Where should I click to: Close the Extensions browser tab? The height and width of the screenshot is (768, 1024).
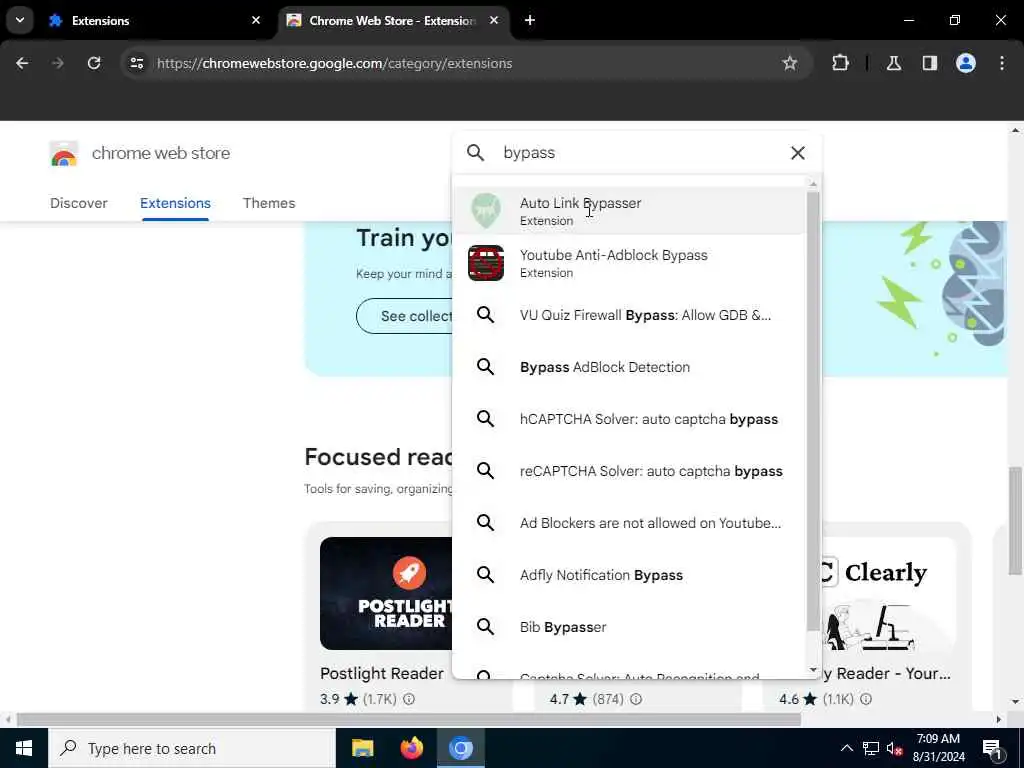pos(256,20)
